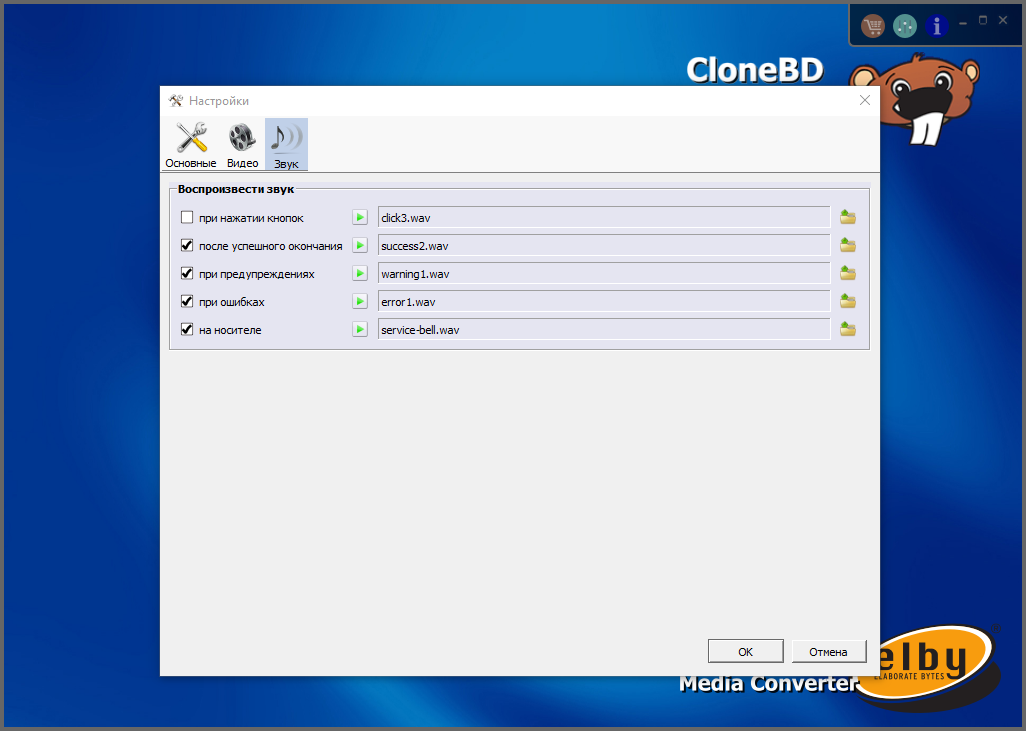Minimize the CloneBD main window
The height and width of the screenshot is (731, 1026).
point(963,22)
